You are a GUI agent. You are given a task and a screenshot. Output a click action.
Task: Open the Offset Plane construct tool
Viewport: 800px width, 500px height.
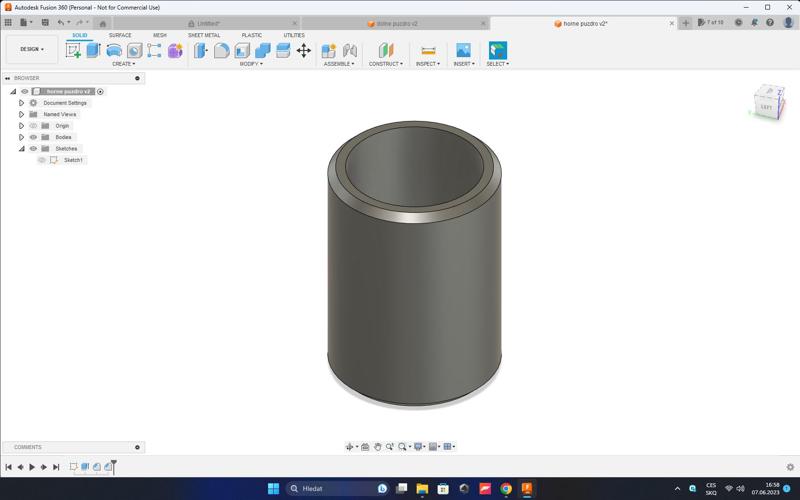(386, 50)
